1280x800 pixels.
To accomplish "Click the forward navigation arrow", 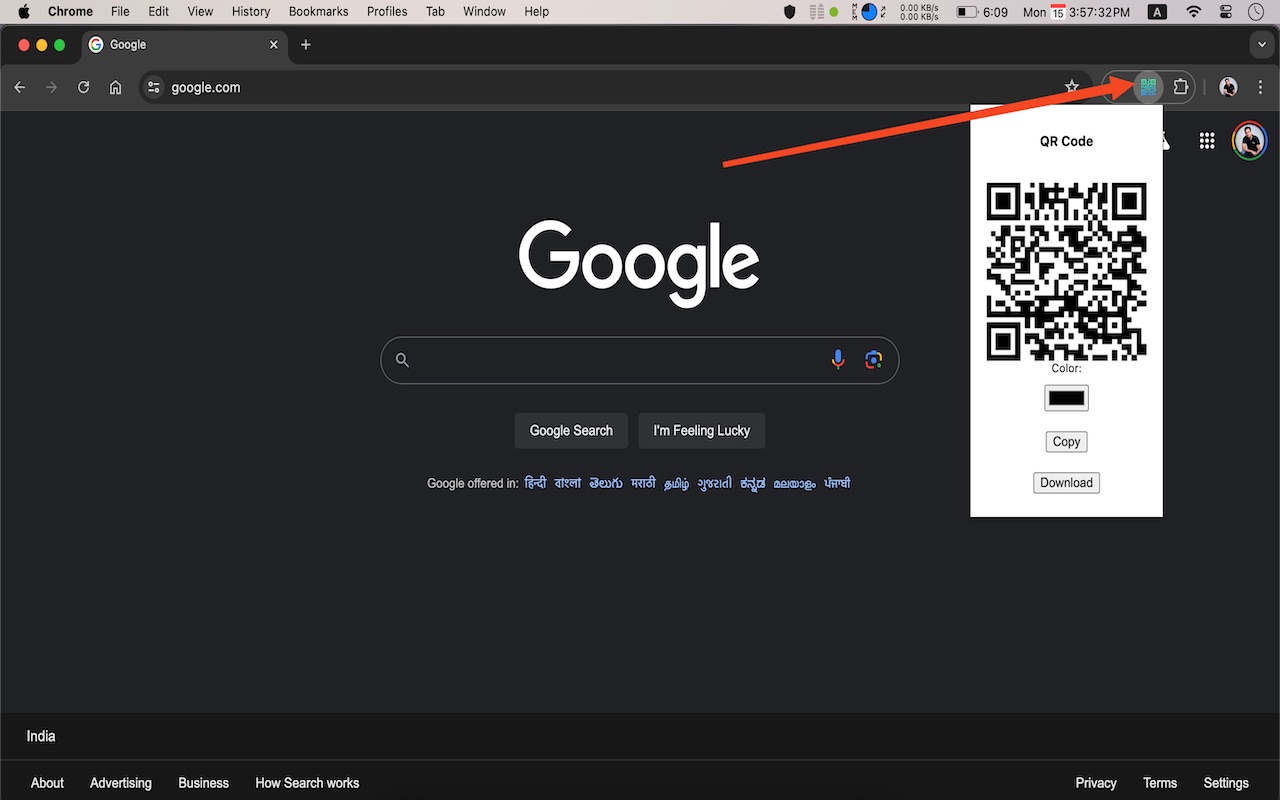I will (52, 87).
